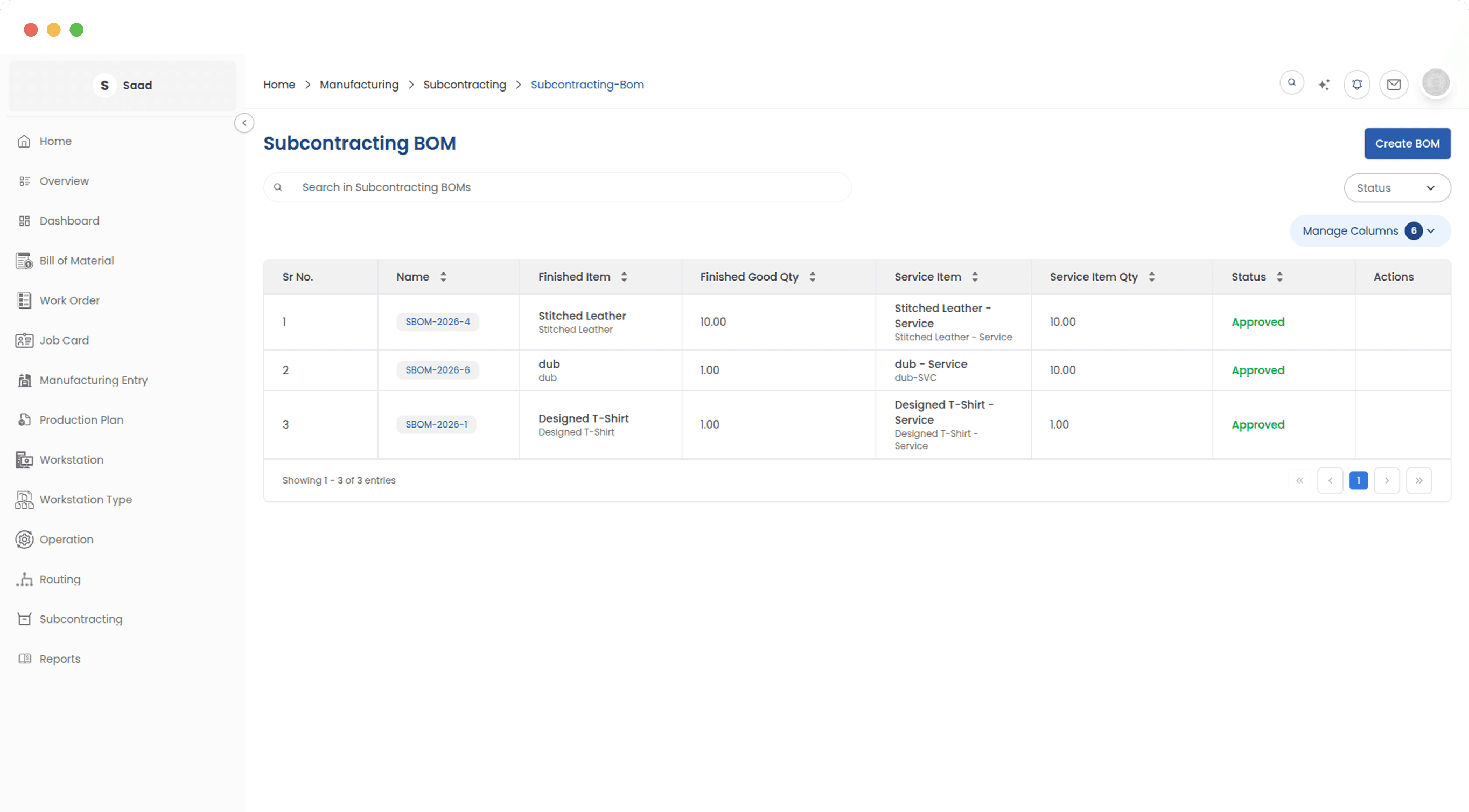Sort by Finished Good Qty column
Image resolution: width=1469 pixels, height=812 pixels.
point(812,277)
